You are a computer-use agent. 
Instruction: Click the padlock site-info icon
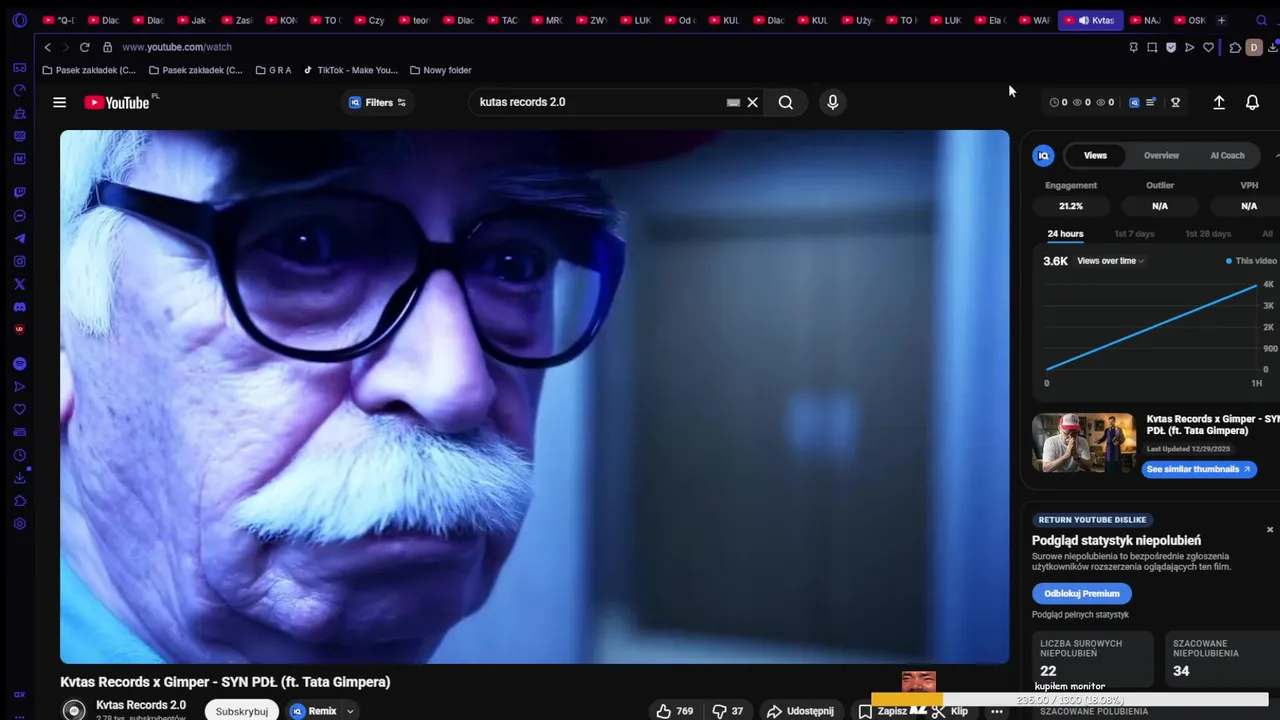[x=107, y=47]
